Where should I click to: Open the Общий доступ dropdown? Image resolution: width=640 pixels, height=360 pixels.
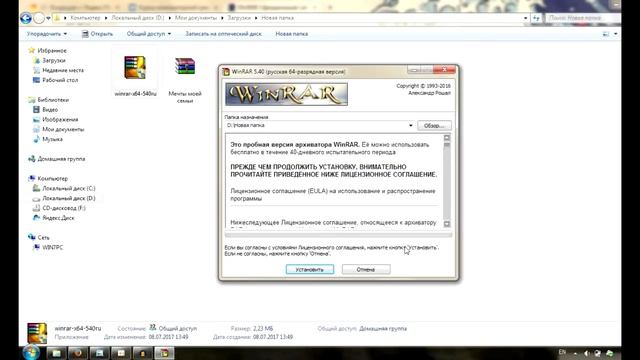149,34
